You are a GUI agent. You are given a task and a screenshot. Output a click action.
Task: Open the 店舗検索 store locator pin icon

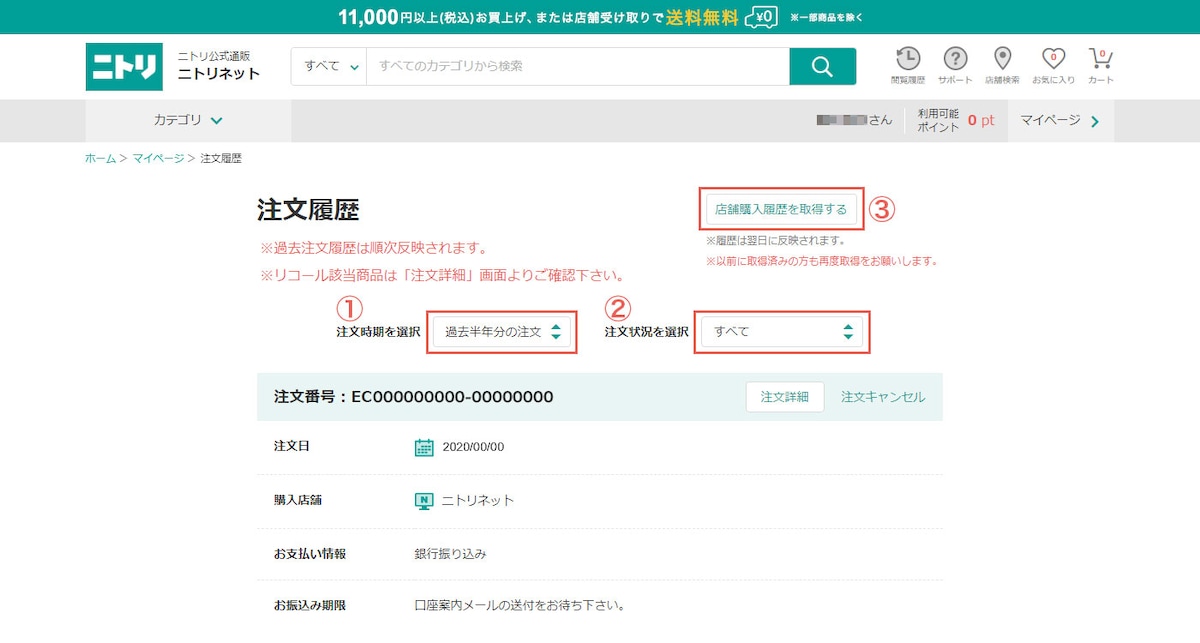coord(1003,63)
